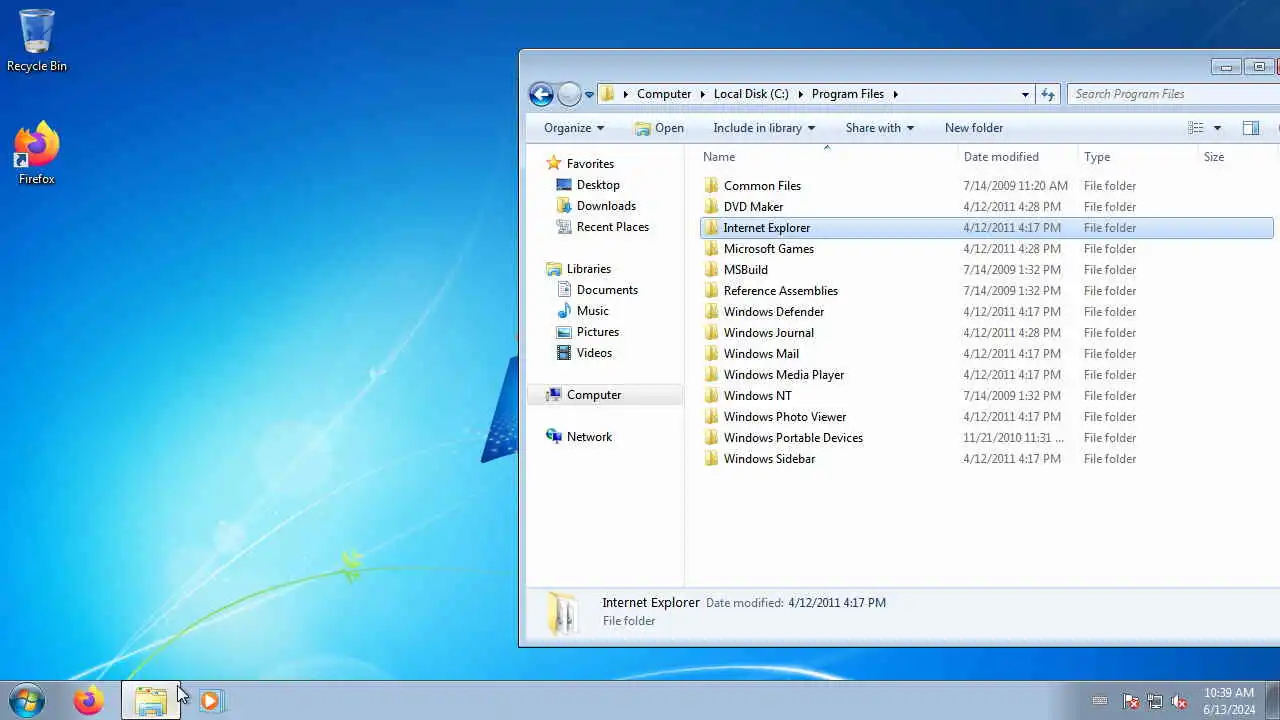
Task: Click the Network icon in navigation pane
Action: coord(554,437)
